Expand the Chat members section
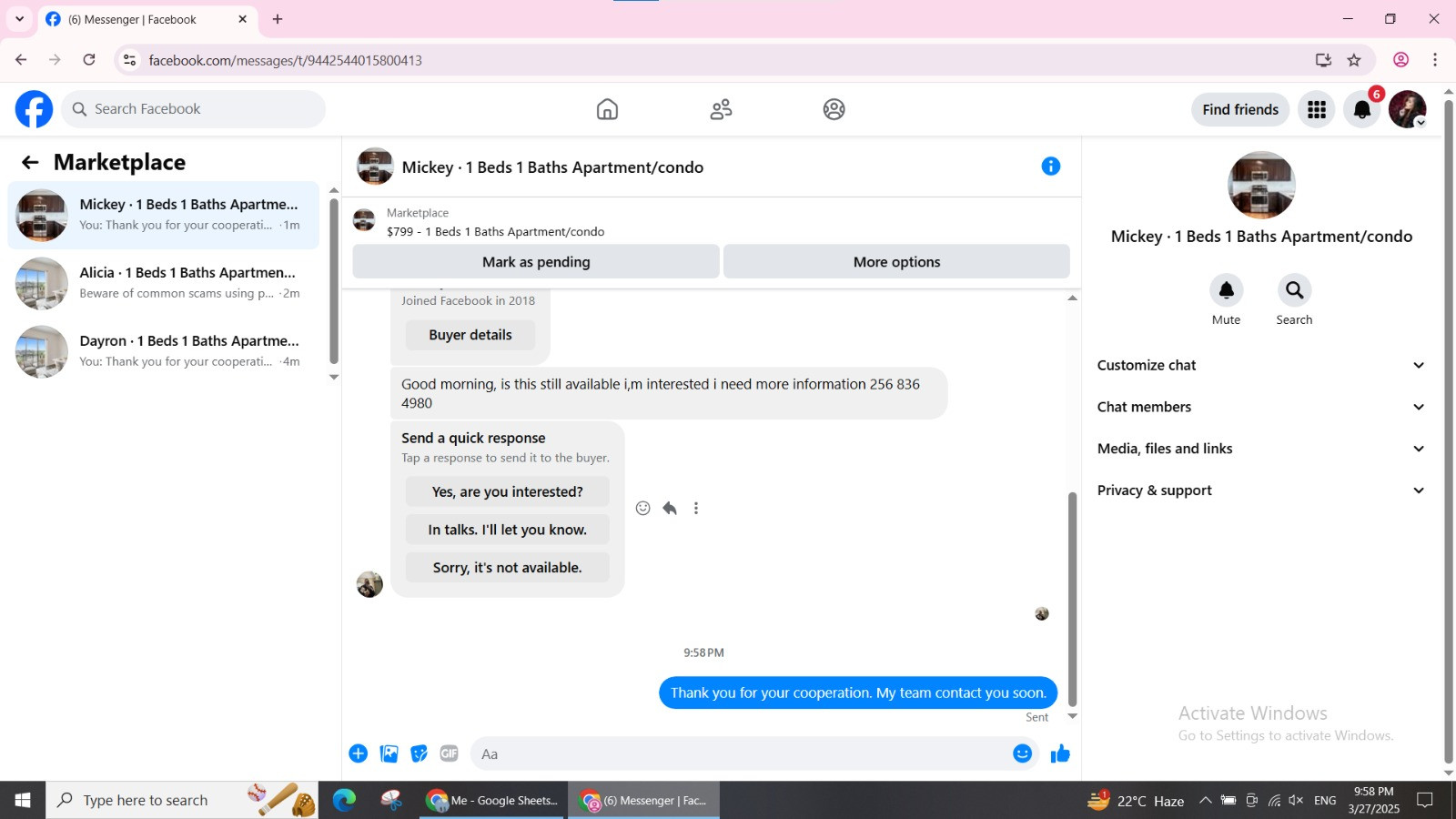Image resolution: width=1456 pixels, height=819 pixels. tap(1261, 407)
